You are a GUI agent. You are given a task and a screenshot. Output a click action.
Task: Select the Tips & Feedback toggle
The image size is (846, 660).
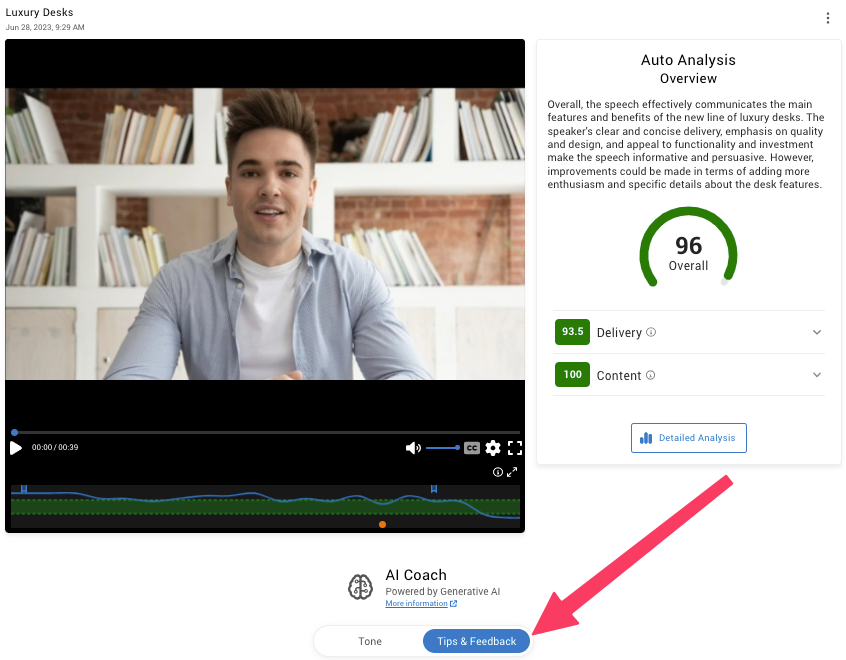(x=476, y=641)
